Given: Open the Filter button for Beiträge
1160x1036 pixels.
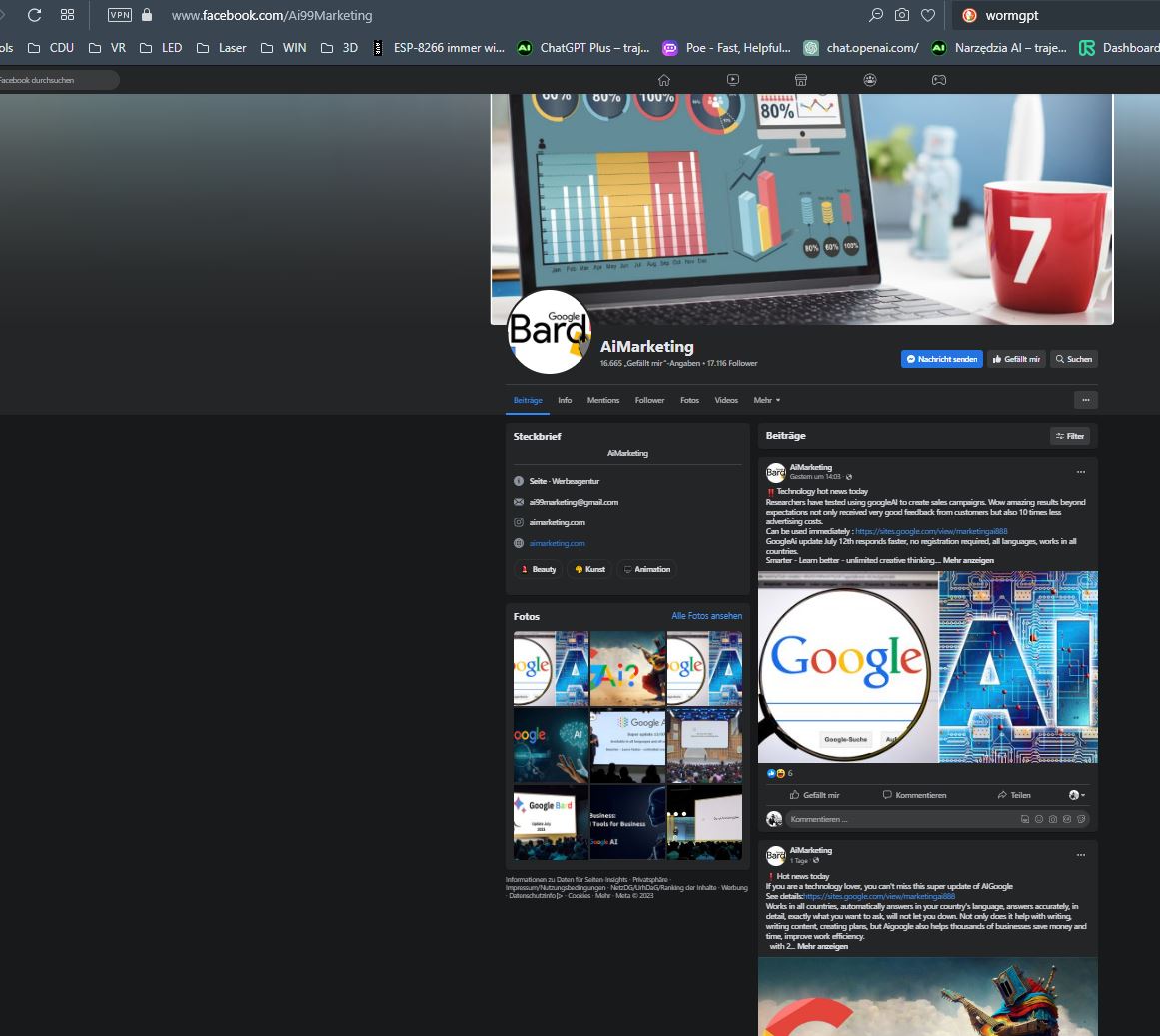Looking at the screenshot, I should pos(1070,436).
